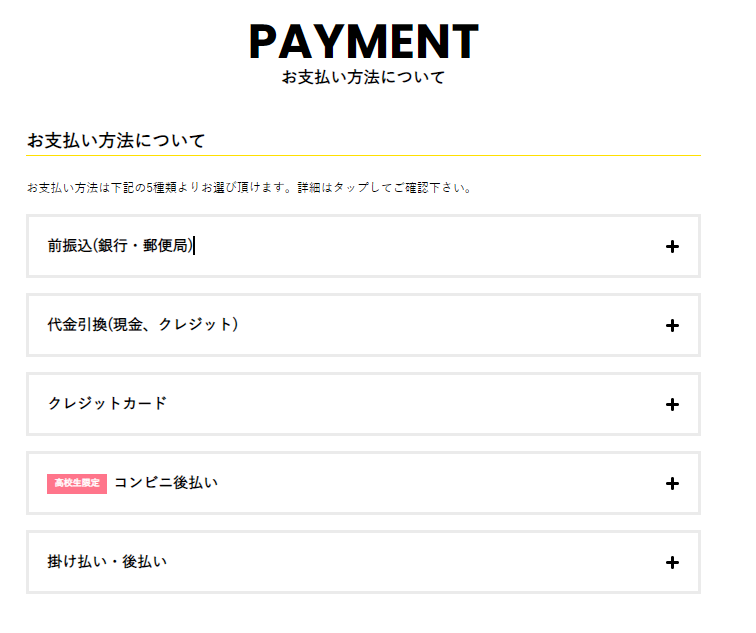Click the (銀行・郵便局) text
The height and width of the screenshot is (633, 756).
(142, 246)
